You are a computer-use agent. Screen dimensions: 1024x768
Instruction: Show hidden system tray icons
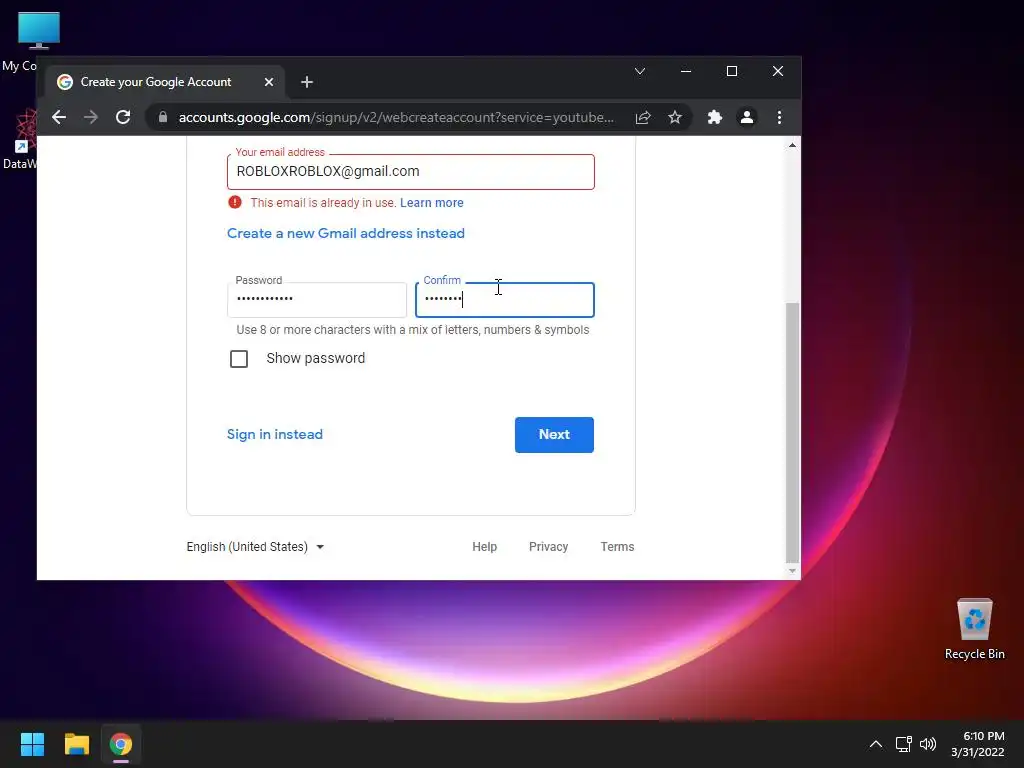pyautogui.click(x=876, y=744)
